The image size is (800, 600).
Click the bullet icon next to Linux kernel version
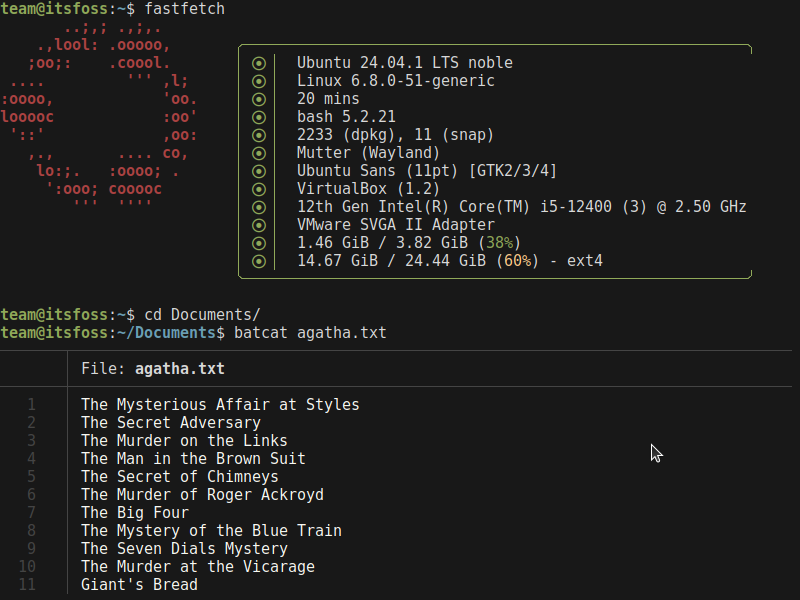(259, 80)
